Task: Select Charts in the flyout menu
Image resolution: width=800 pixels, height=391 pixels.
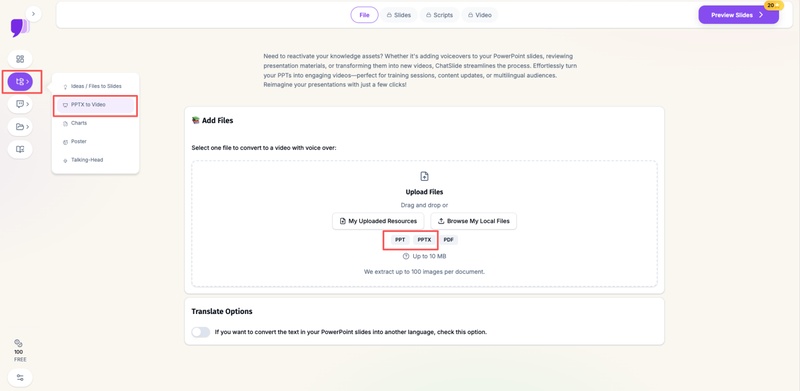Action: tap(95, 123)
